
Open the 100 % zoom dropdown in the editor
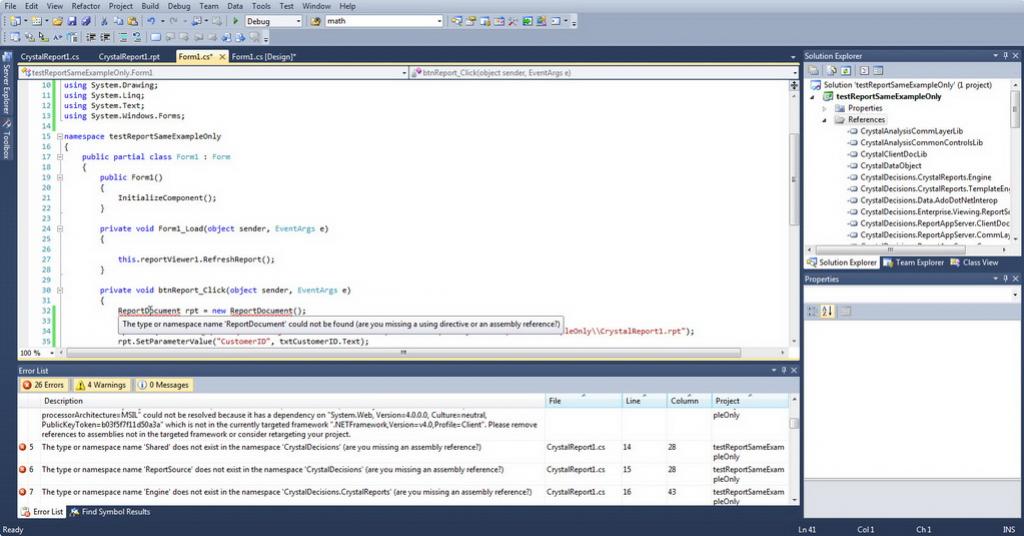(52, 353)
